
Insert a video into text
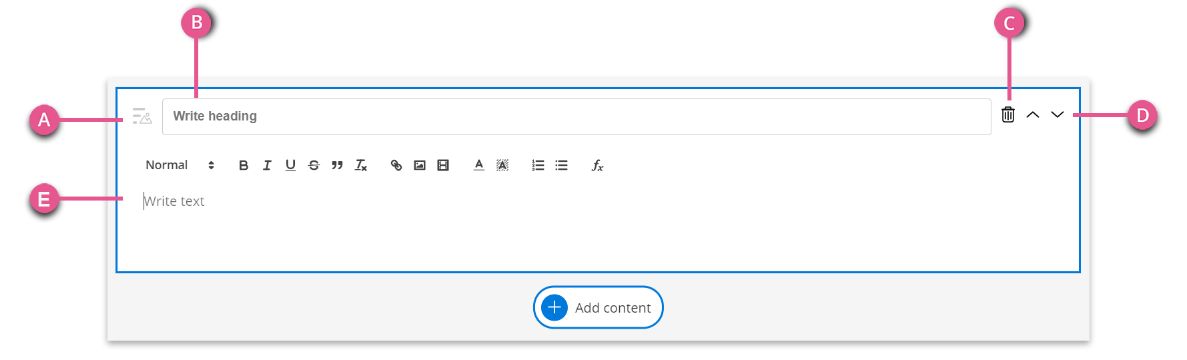[x=443, y=165]
